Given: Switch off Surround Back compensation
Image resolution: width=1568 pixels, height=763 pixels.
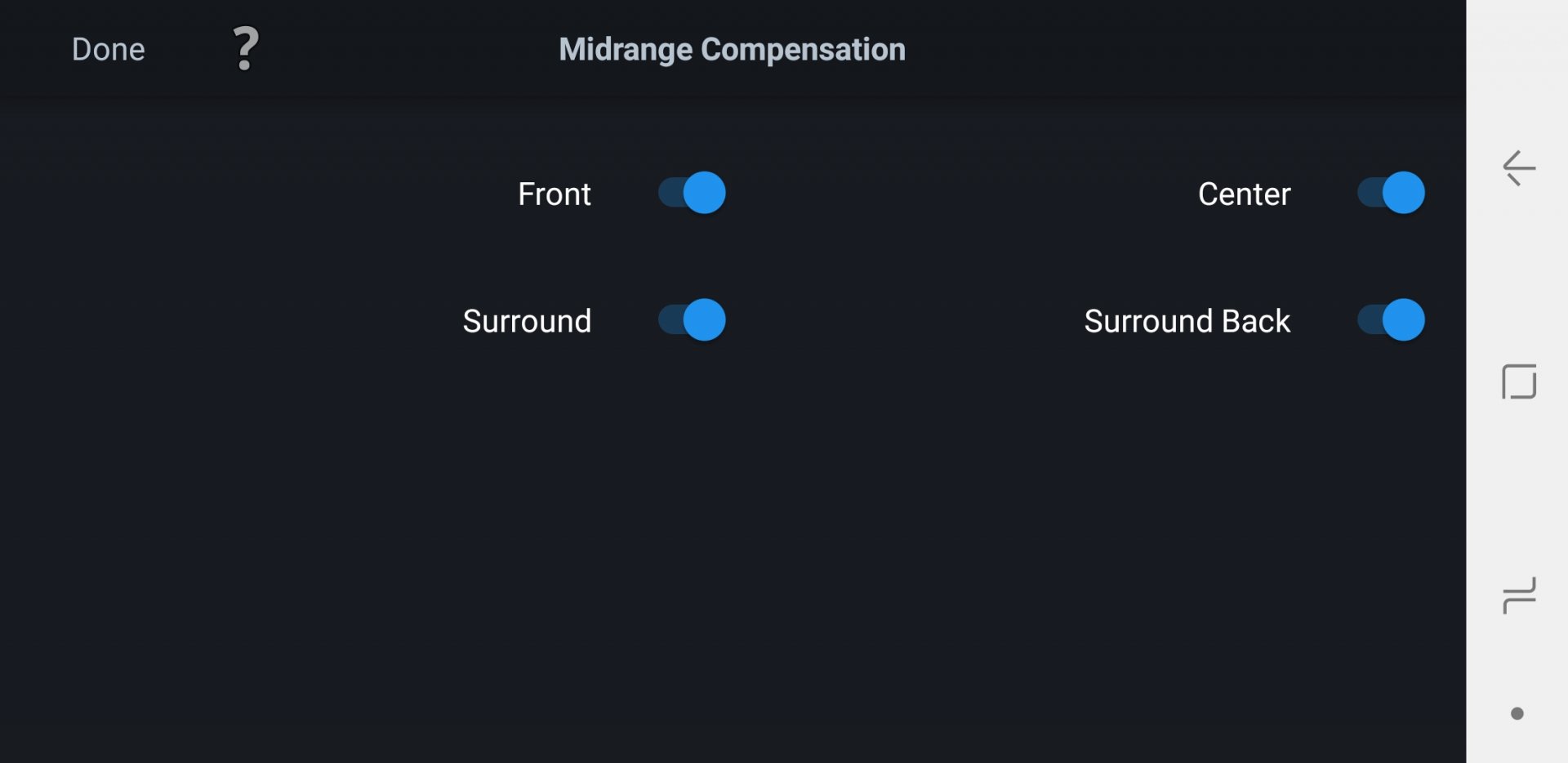Looking at the screenshot, I should coord(1391,320).
